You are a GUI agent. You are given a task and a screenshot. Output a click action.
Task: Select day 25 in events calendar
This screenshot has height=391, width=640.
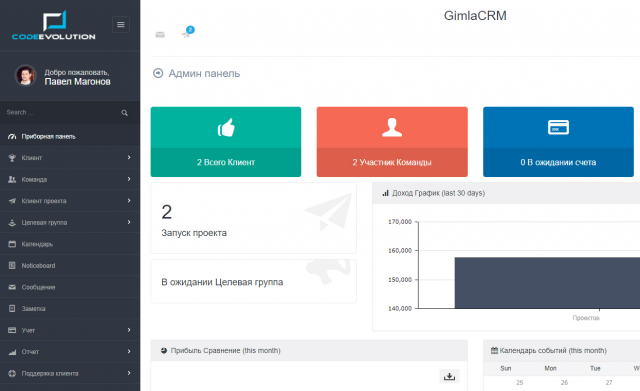[519, 382]
